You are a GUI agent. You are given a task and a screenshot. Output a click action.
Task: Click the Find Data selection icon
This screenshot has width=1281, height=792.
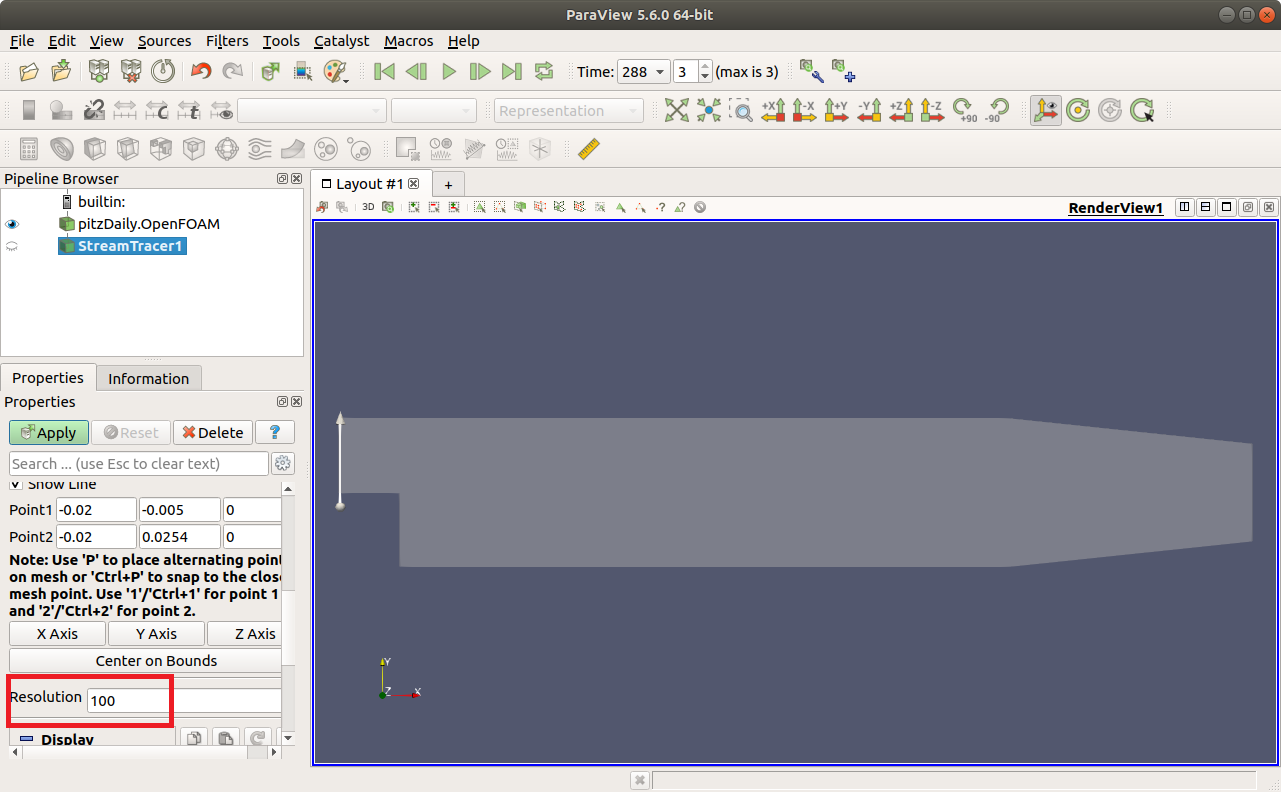[x=302, y=72]
